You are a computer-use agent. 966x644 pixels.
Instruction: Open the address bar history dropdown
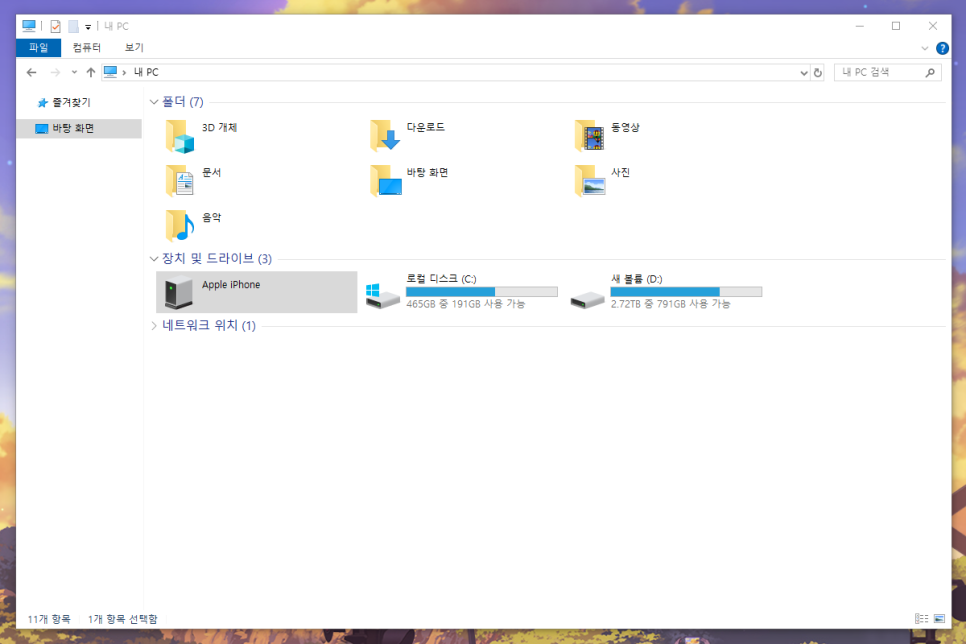(x=804, y=72)
